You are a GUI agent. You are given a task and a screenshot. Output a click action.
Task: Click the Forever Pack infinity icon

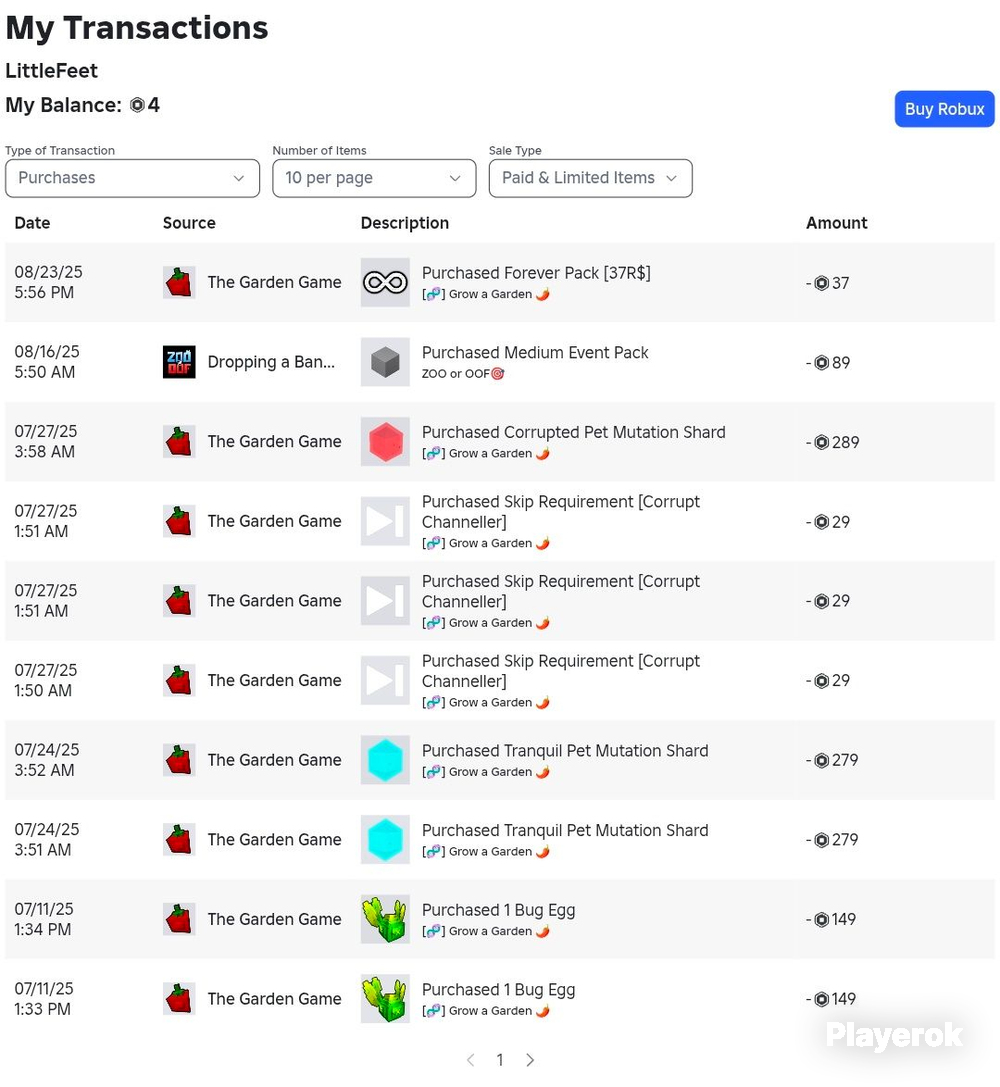click(385, 282)
